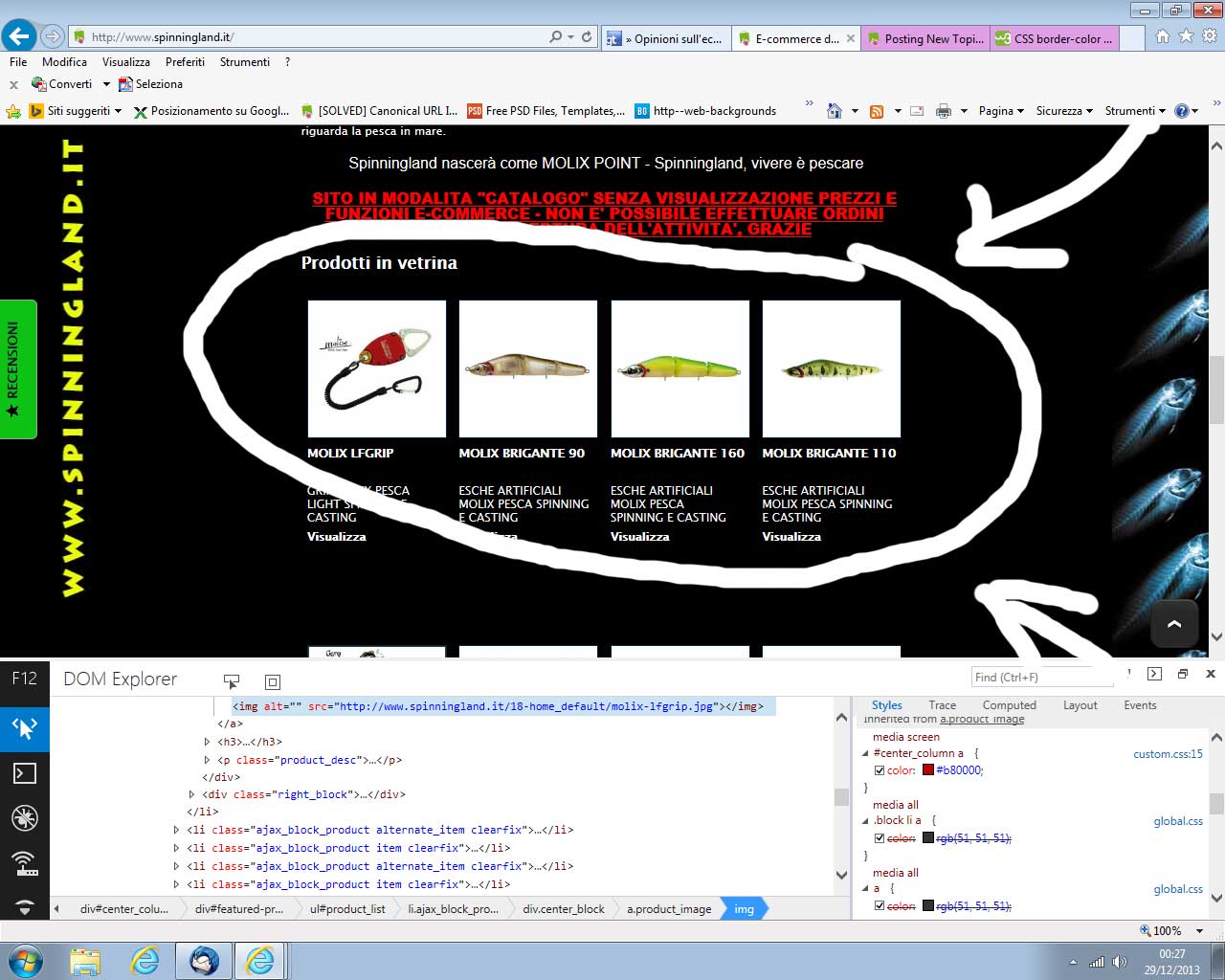This screenshot has height=980, width=1225.
Task: Click the Find (Ctrl+F) search box
Action: (x=1043, y=677)
